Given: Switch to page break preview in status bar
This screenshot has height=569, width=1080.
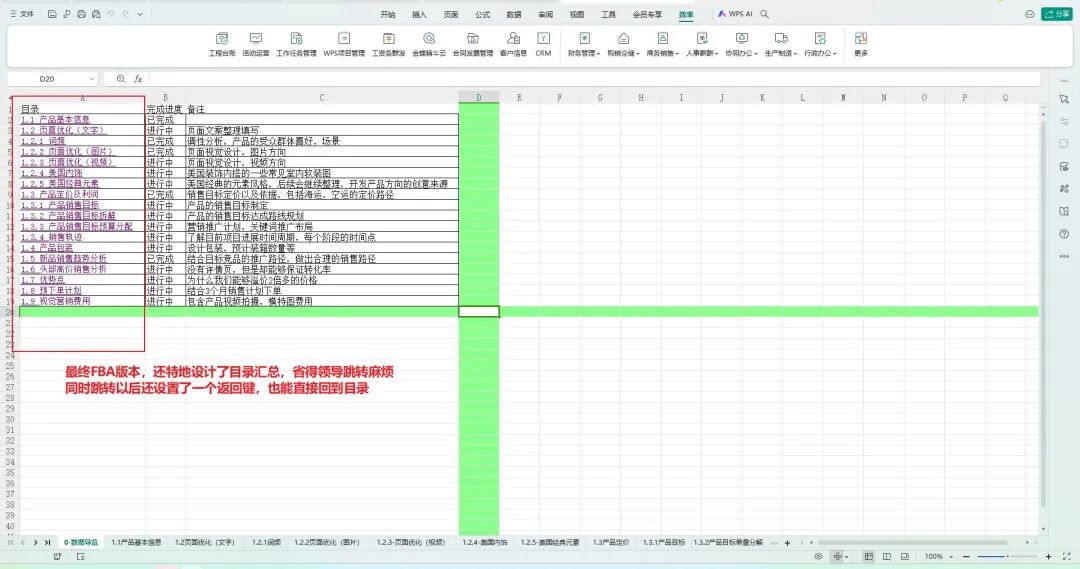Looking at the screenshot, I should point(904,556).
